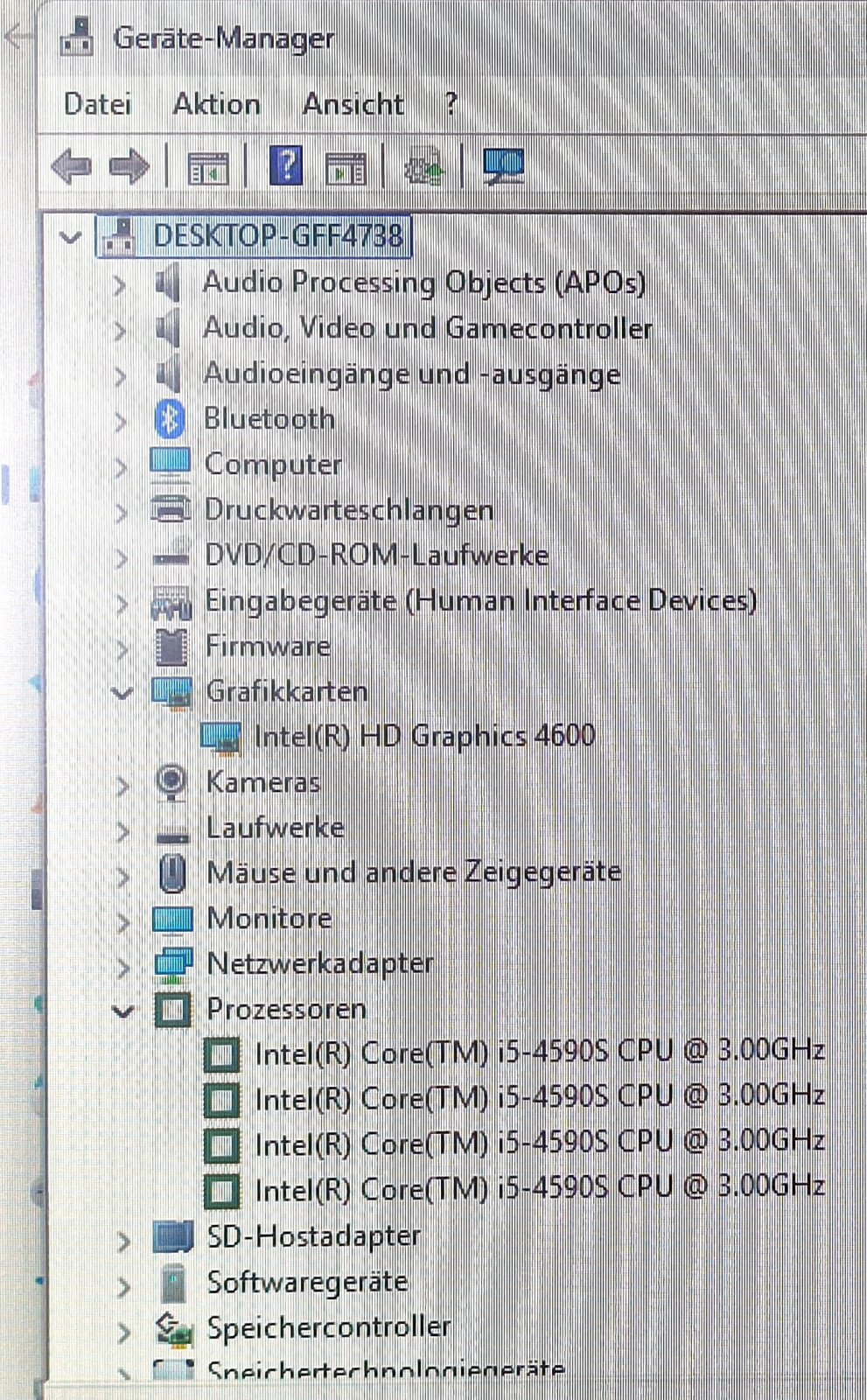Viewport: 867px width, 1400px height.
Task: Select the third Intel Core i5-4590S entry
Action: 540,1143
